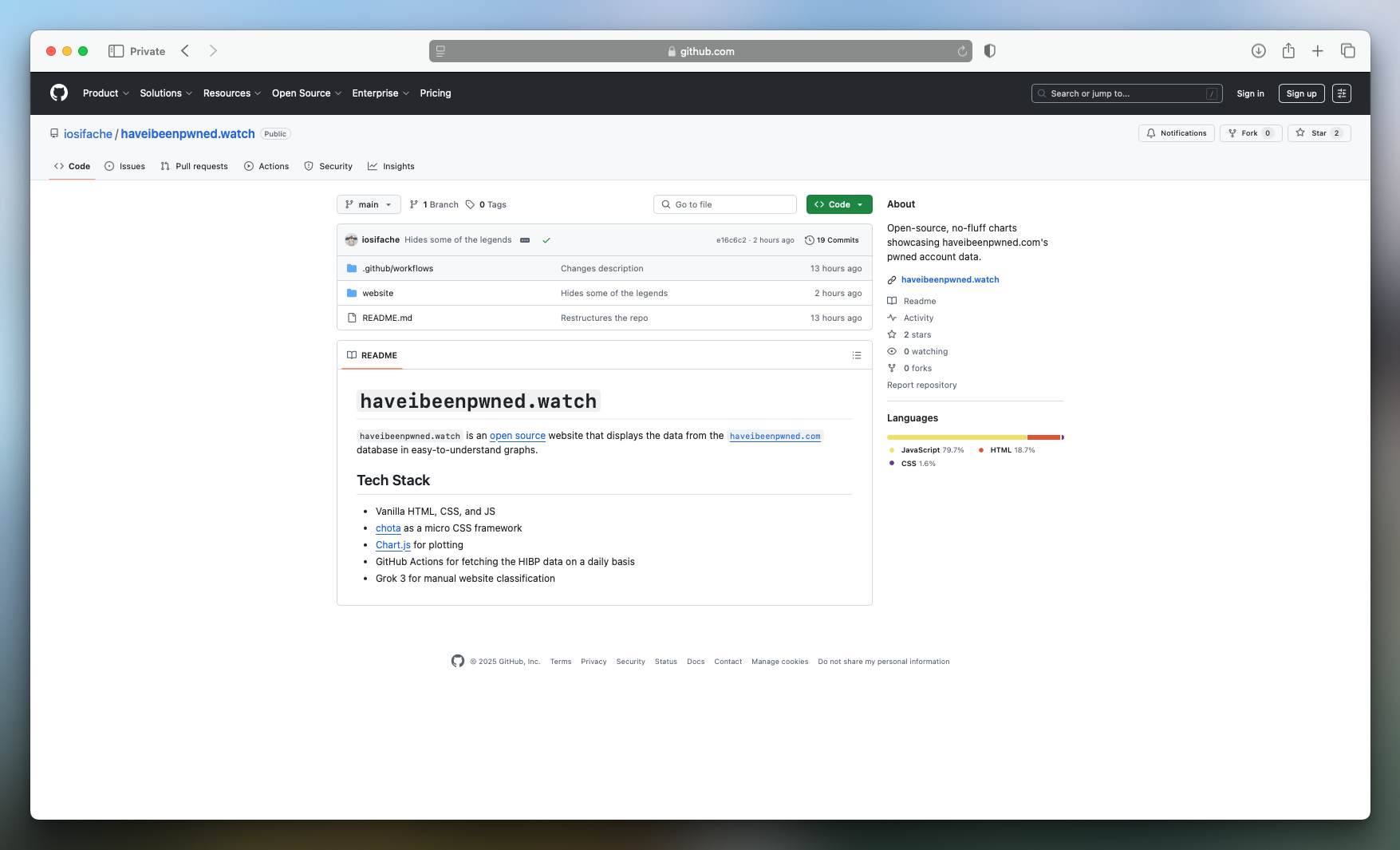Switch to the Issues tab

point(125,167)
